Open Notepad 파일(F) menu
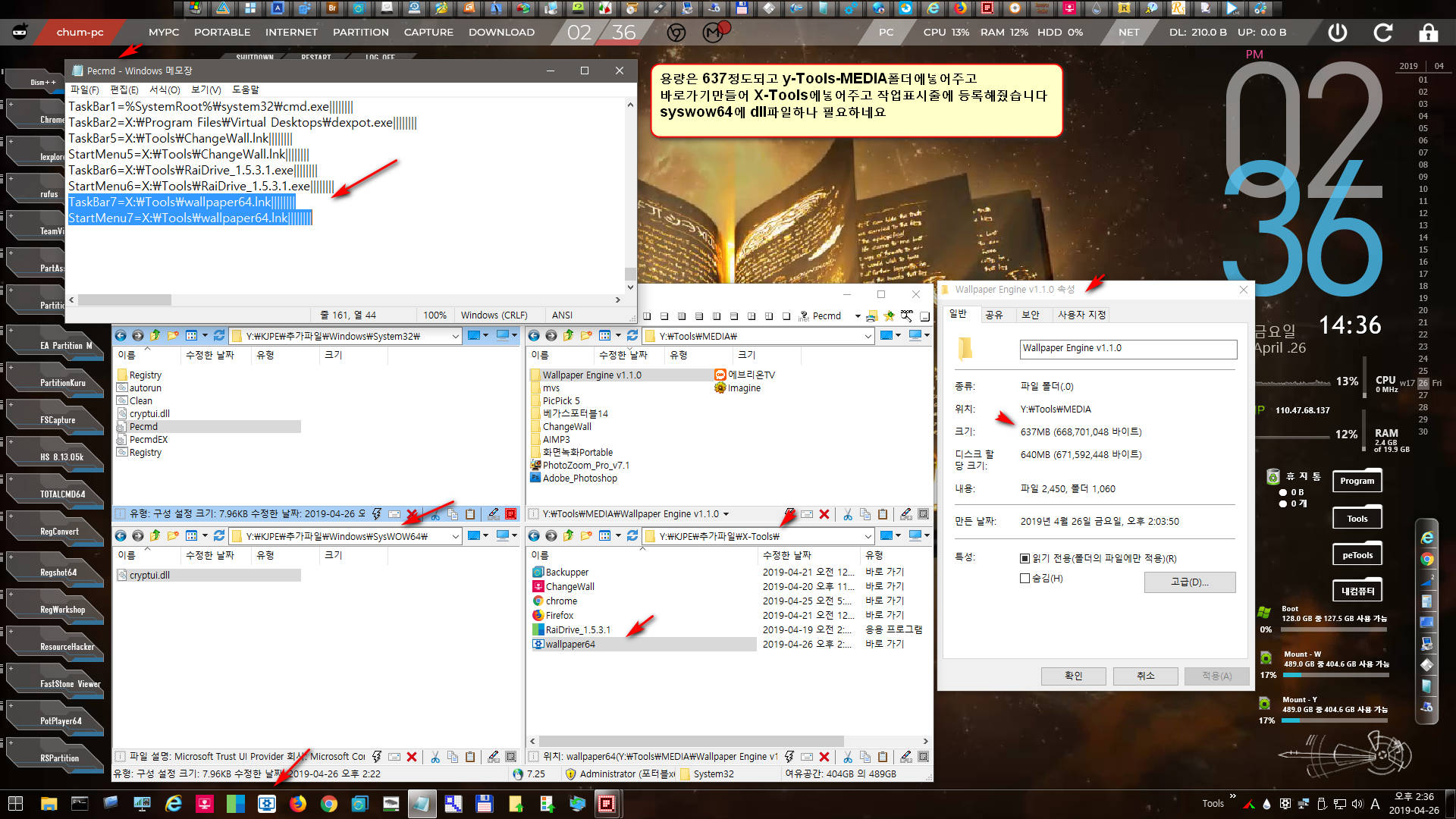 (x=84, y=89)
